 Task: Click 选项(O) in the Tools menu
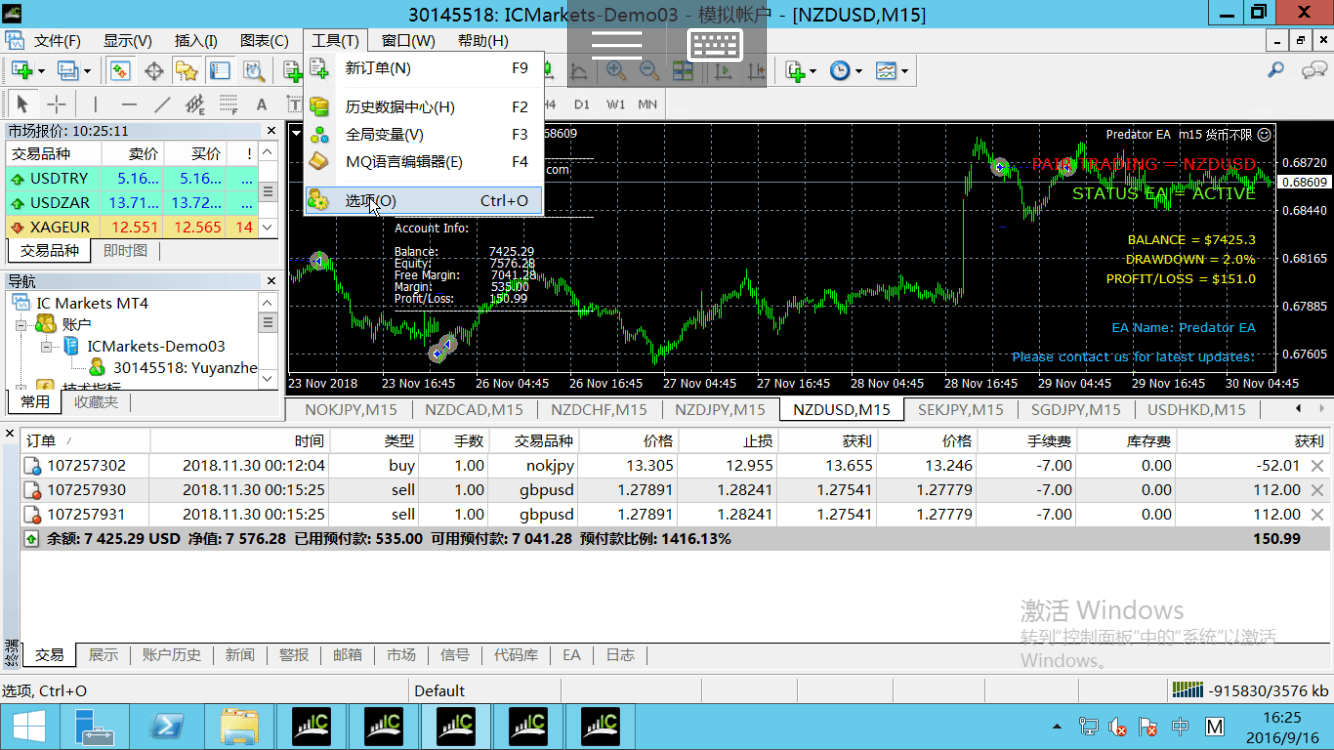tap(424, 200)
